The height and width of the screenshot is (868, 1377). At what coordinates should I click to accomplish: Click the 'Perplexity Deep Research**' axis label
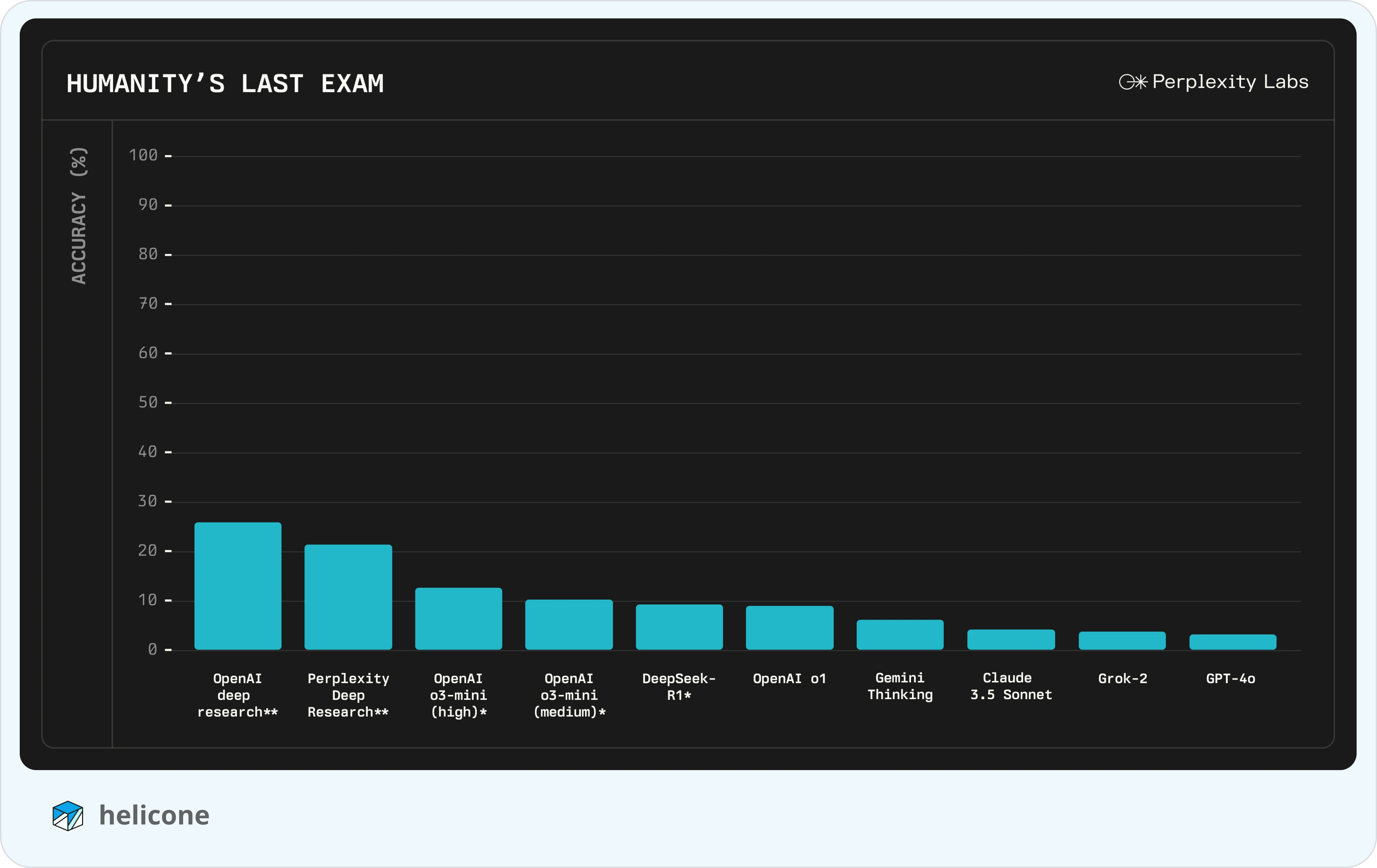(x=348, y=695)
